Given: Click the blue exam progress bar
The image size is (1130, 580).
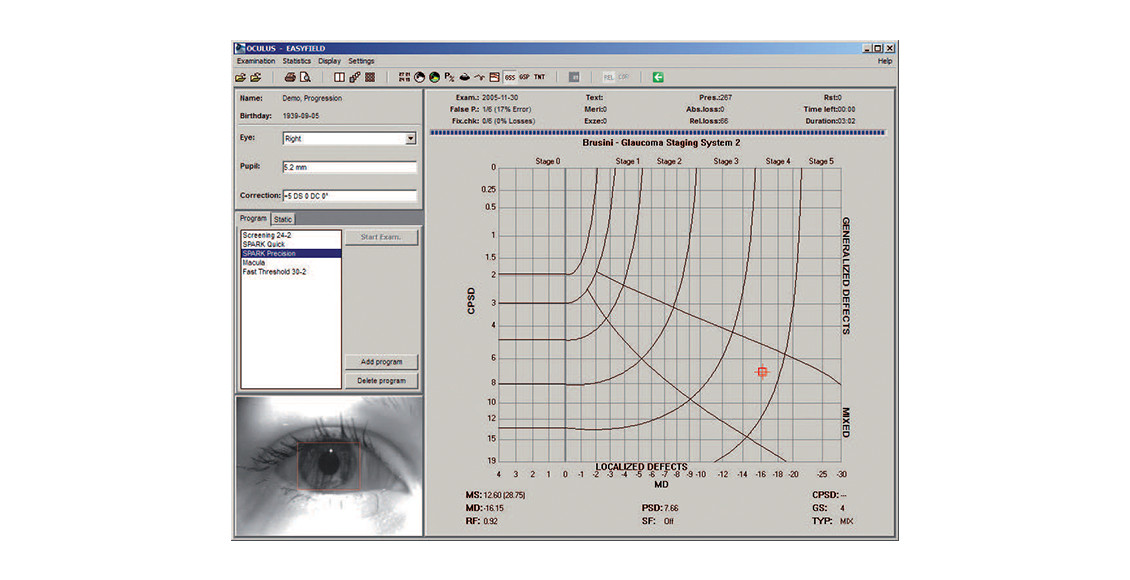Looking at the screenshot, I should click(x=658, y=133).
